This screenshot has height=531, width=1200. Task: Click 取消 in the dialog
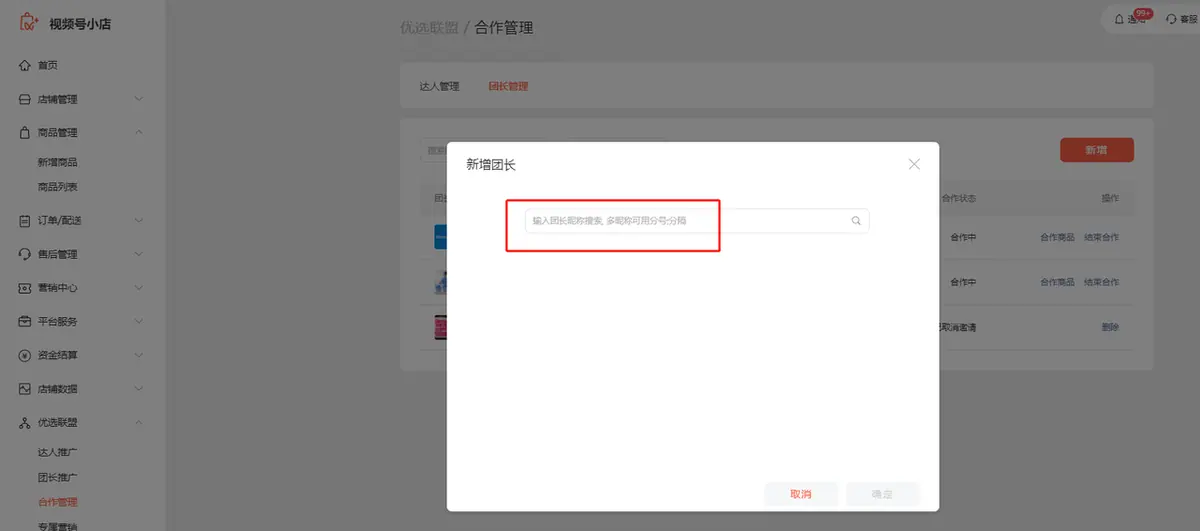point(801,494)
